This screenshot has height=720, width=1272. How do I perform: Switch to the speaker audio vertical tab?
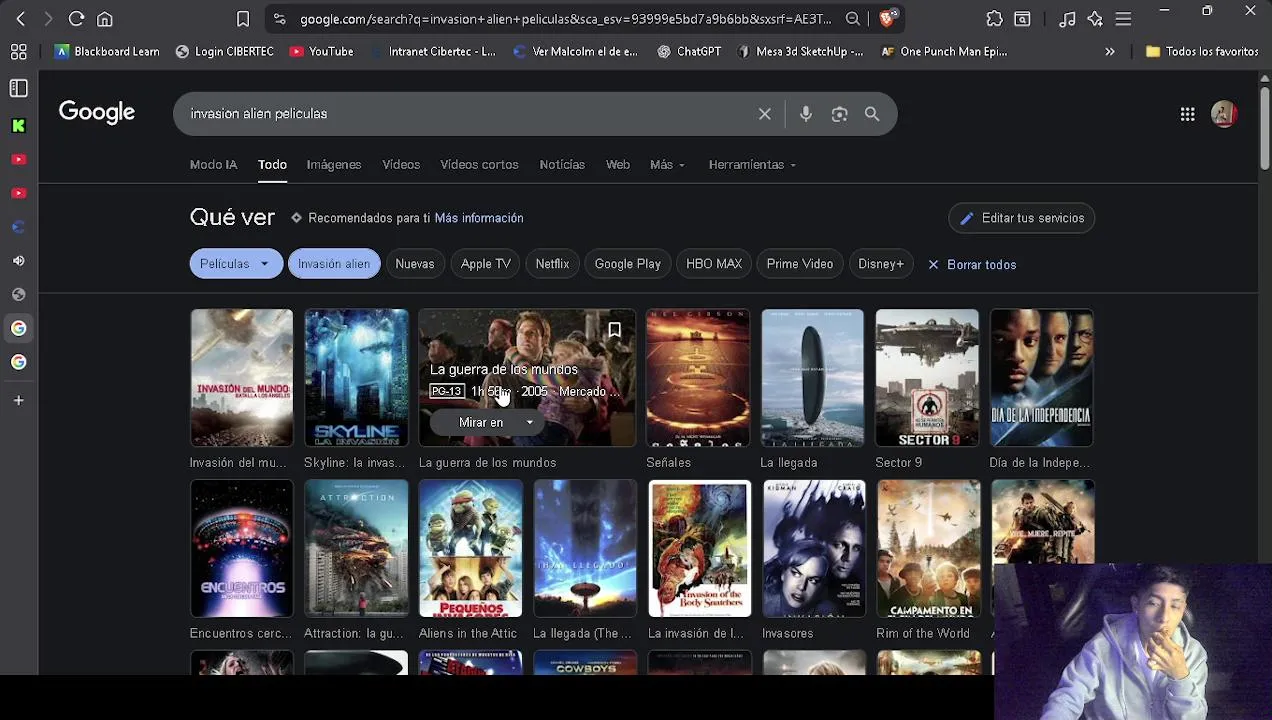[x=18, y=260]
